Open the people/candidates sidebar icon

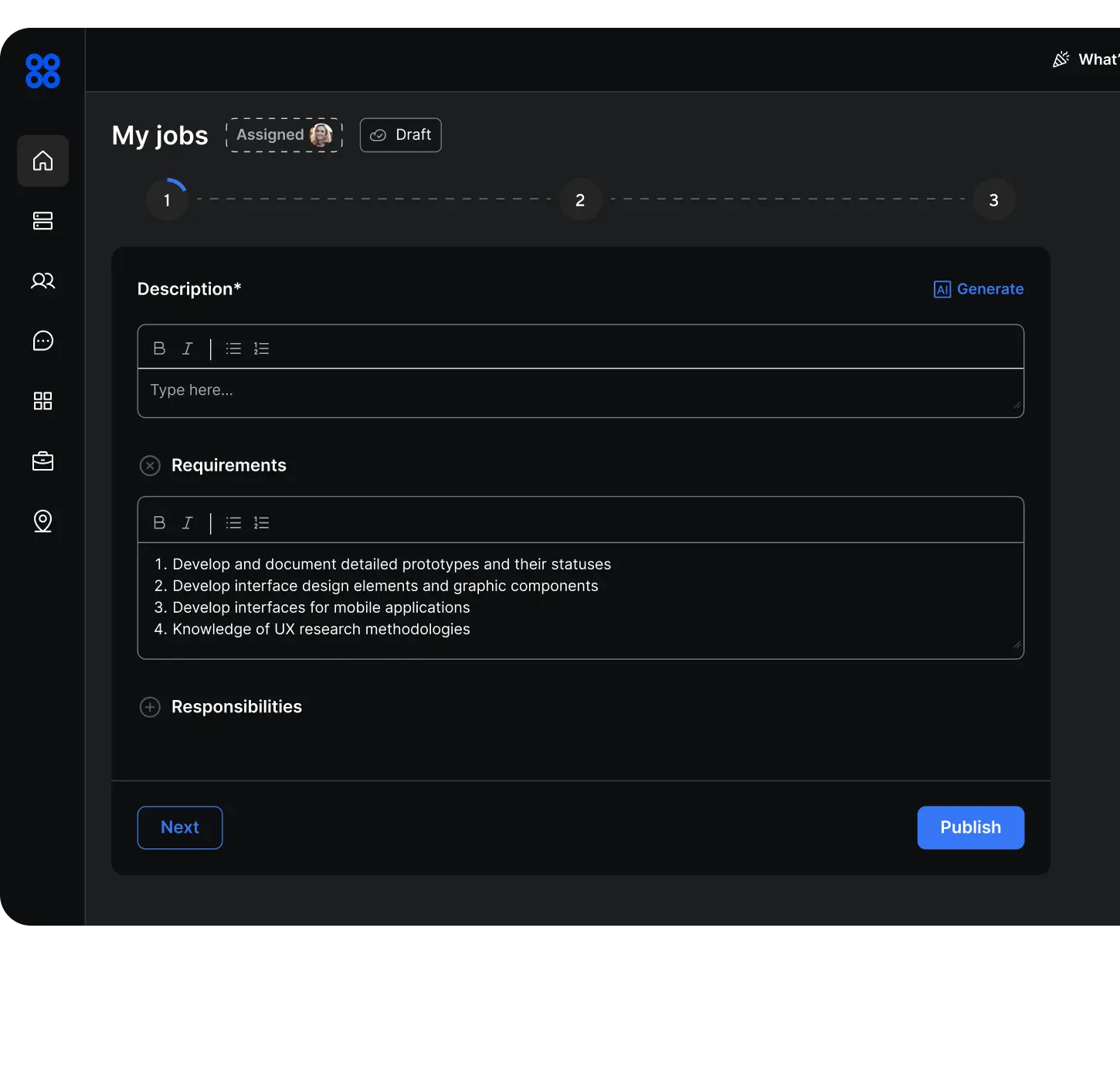click(x=42, y=280)
